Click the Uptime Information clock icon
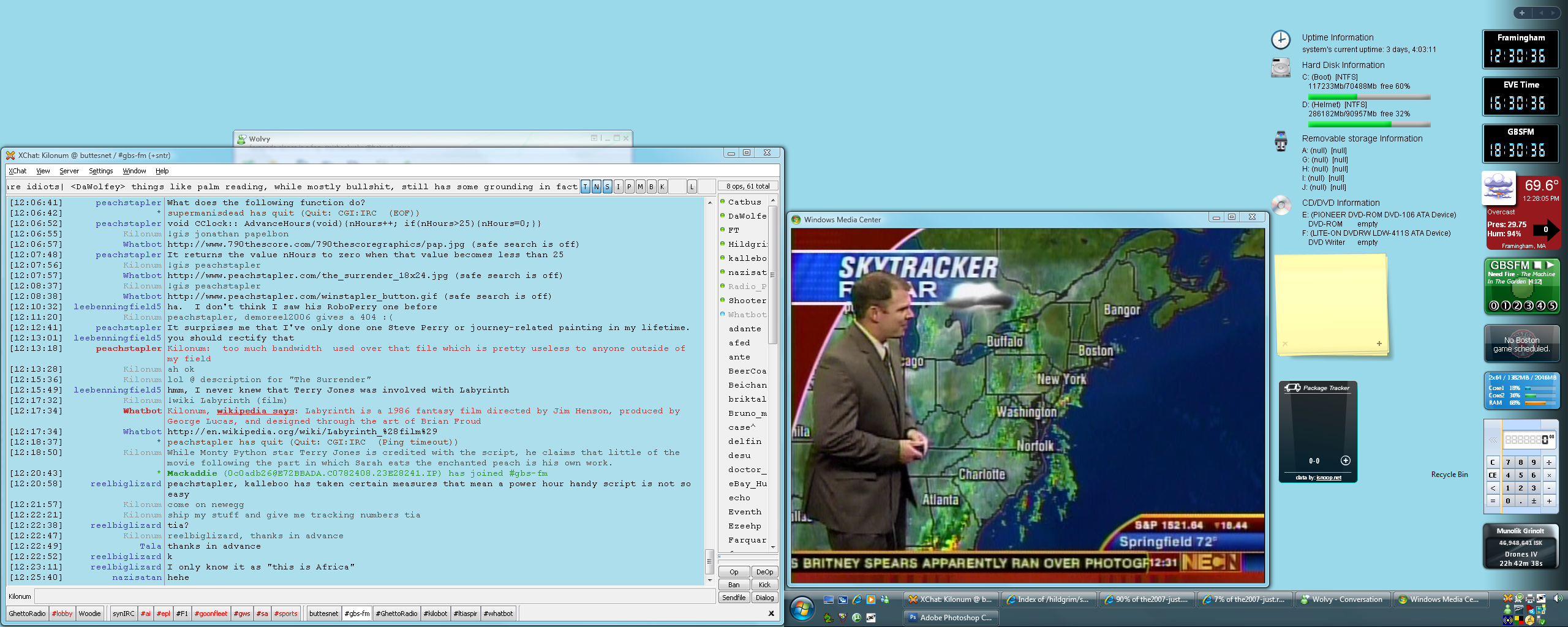 click(x=1281, y=40)
